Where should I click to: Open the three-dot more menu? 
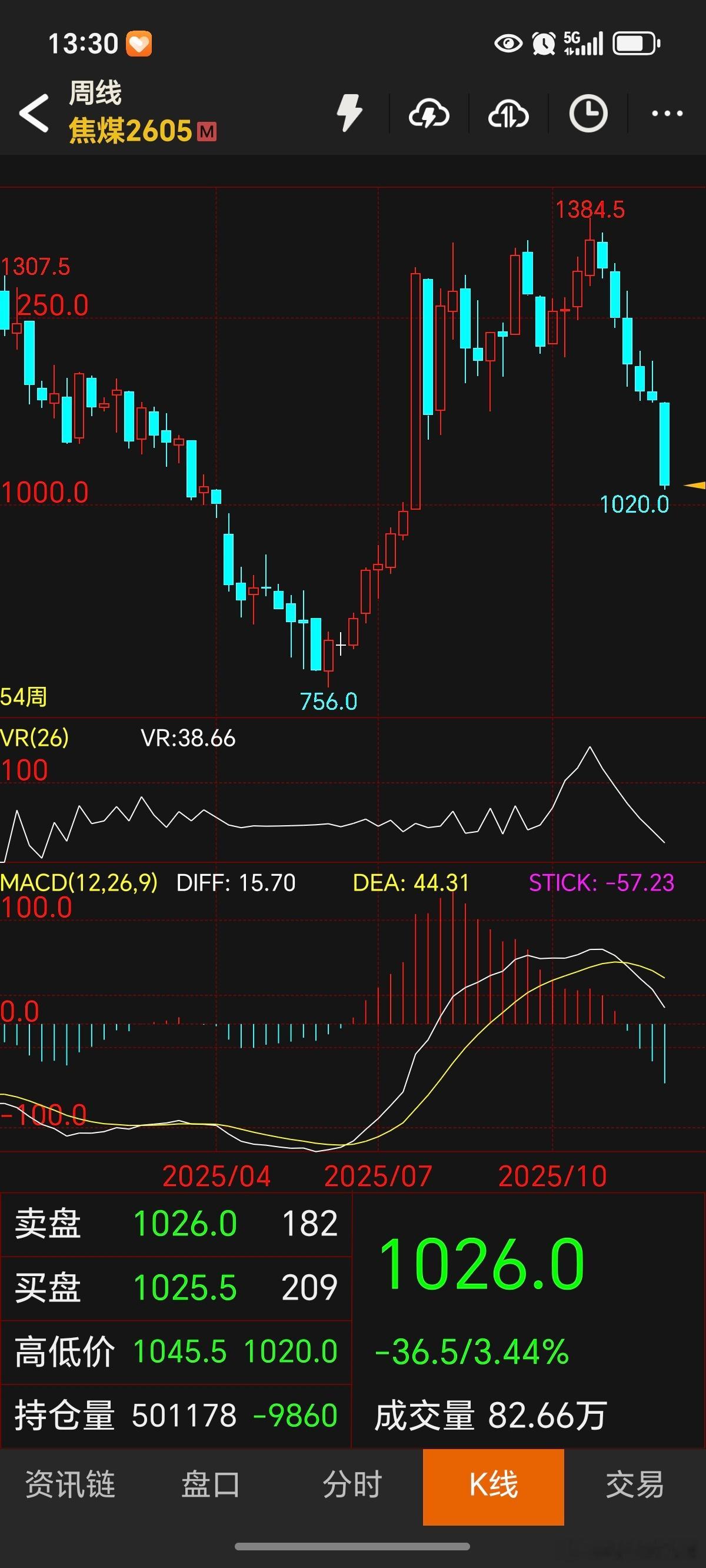pos(667,113)
